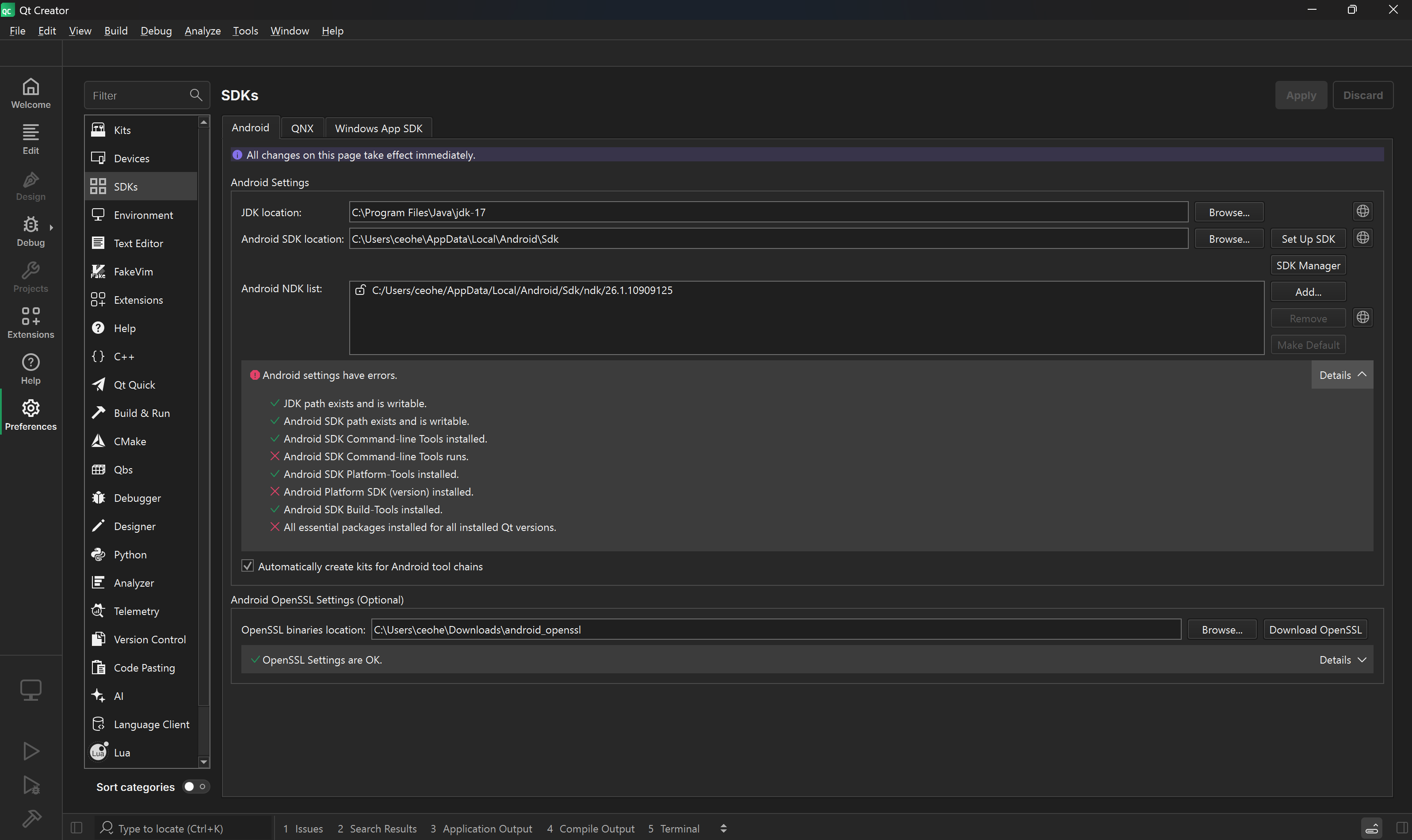Open JDK download website globe icon
The height and width of the screenshot is (840, 1412).
1363,211
